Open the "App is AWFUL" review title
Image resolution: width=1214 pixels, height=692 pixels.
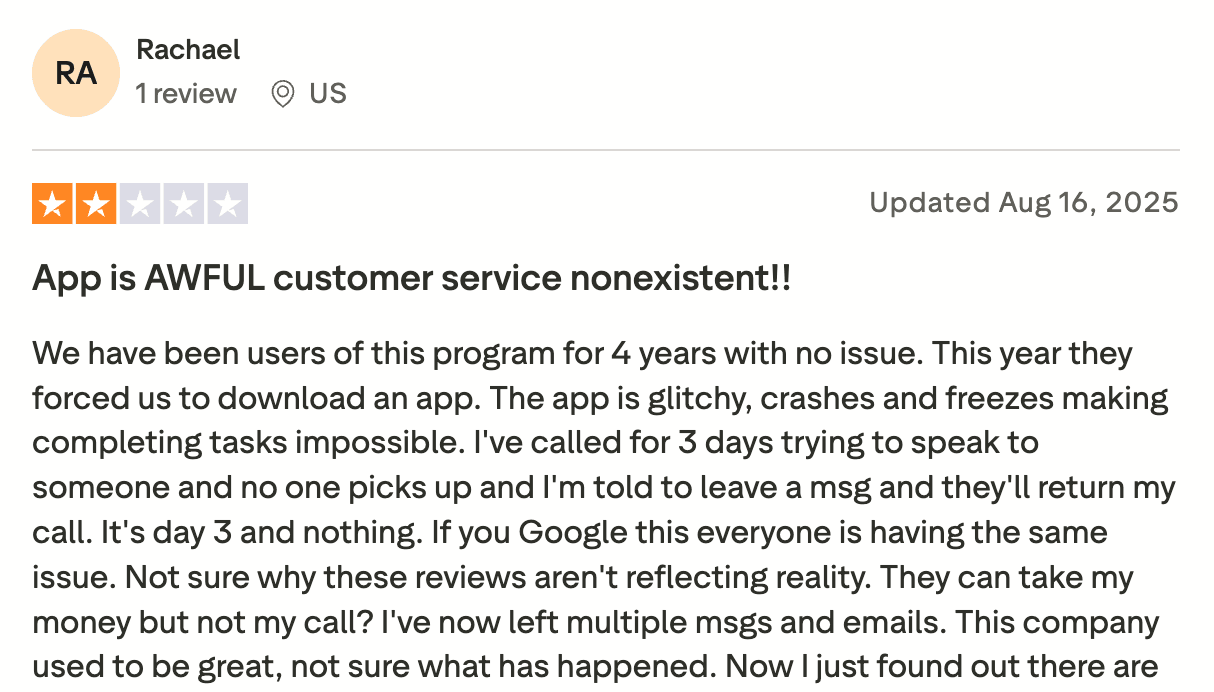click(411, 278)
